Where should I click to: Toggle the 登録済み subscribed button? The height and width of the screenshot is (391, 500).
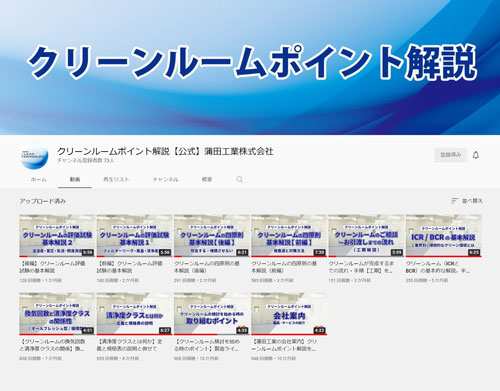(451, 155)
